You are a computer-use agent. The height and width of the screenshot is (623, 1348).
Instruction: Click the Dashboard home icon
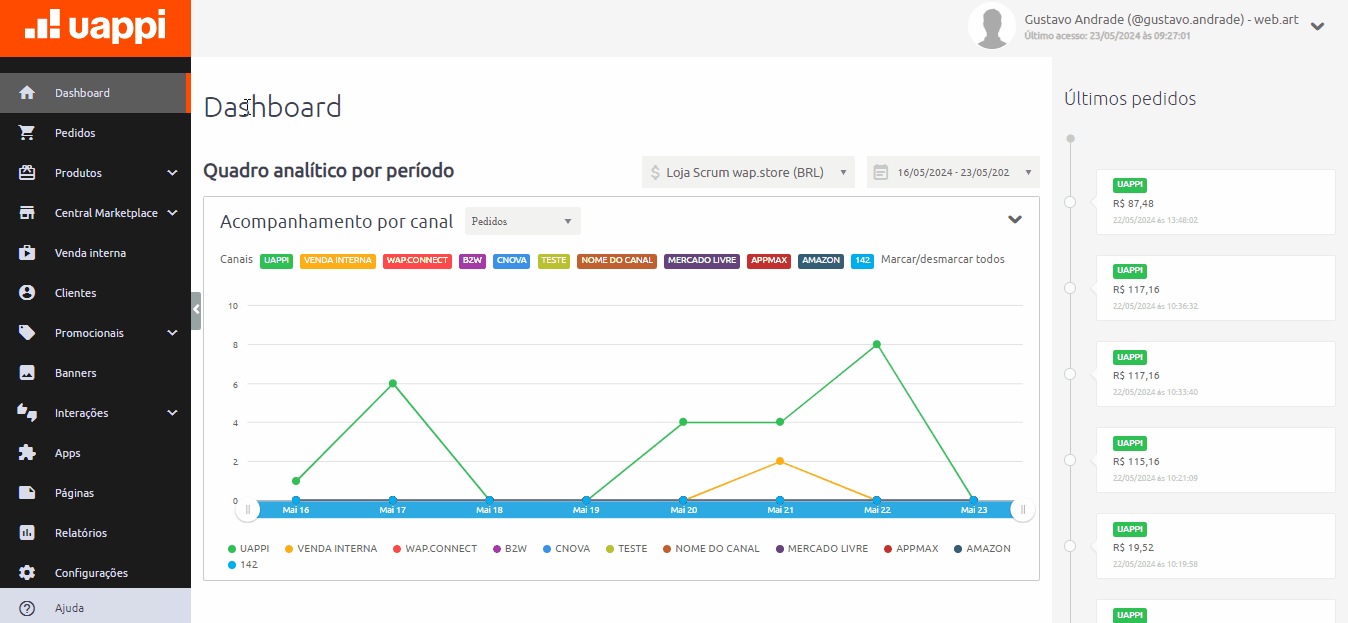point(27,93)
